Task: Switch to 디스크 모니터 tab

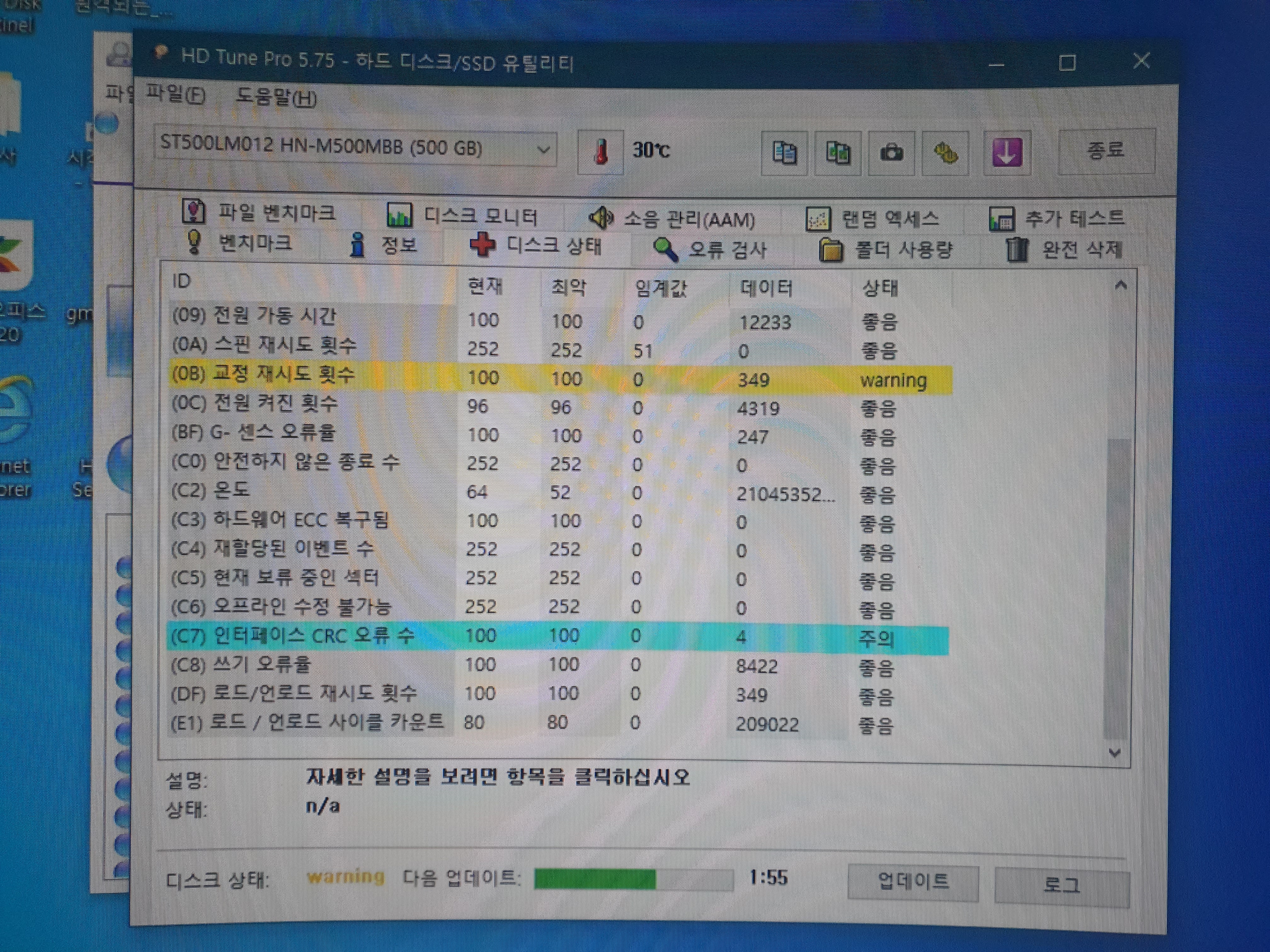Action: coord(462,216)
